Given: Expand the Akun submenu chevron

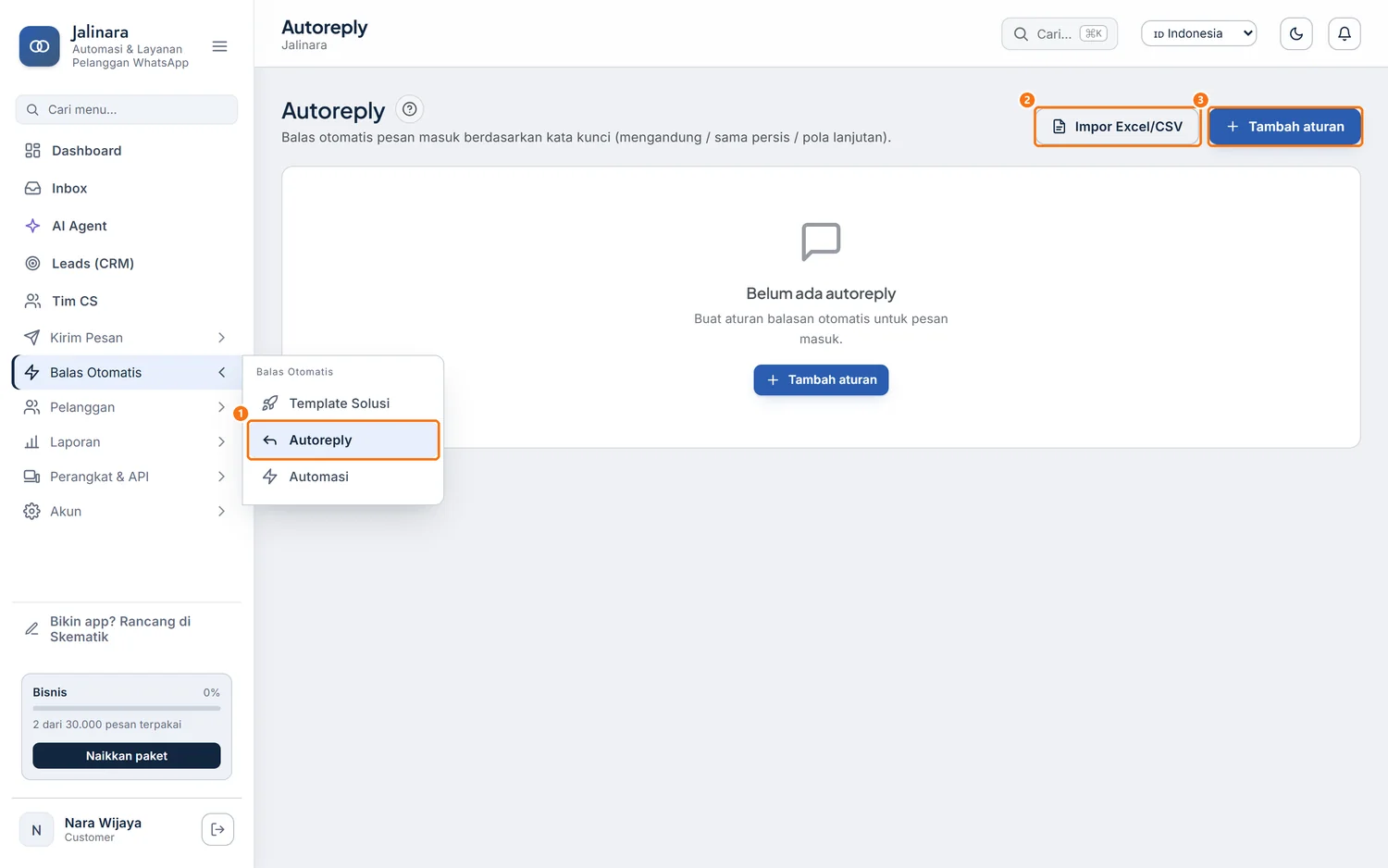Looking at the screenshot, I should click(x=221, y=512).
